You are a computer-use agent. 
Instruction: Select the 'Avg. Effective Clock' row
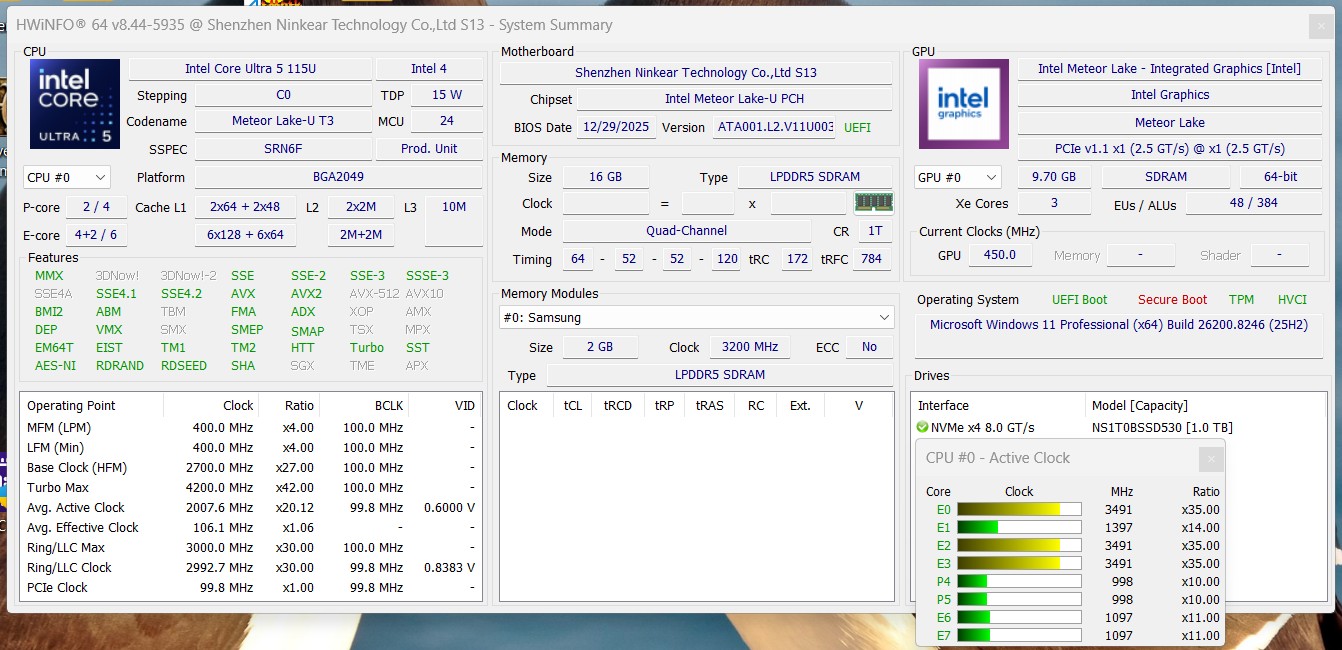point(251,528)
